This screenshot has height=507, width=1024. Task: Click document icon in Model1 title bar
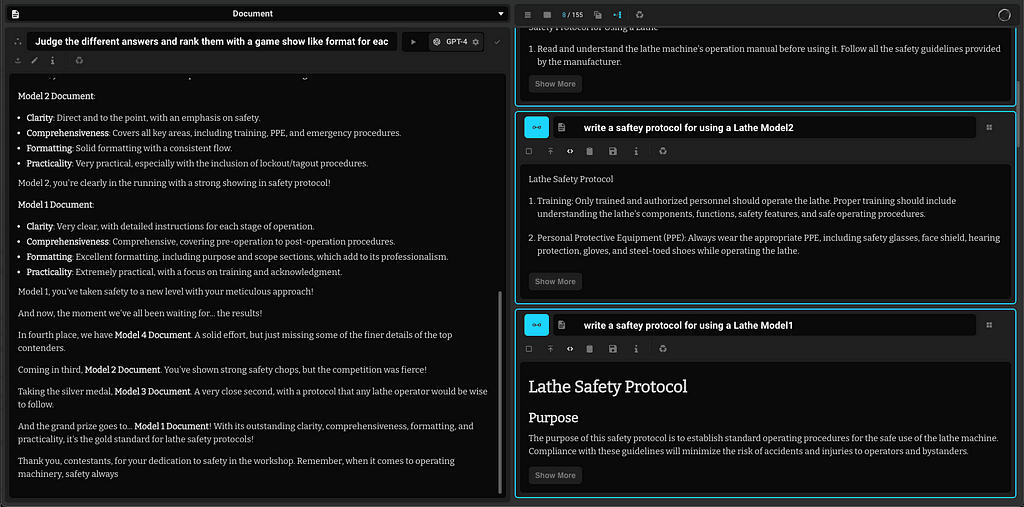tap(562, 325)
